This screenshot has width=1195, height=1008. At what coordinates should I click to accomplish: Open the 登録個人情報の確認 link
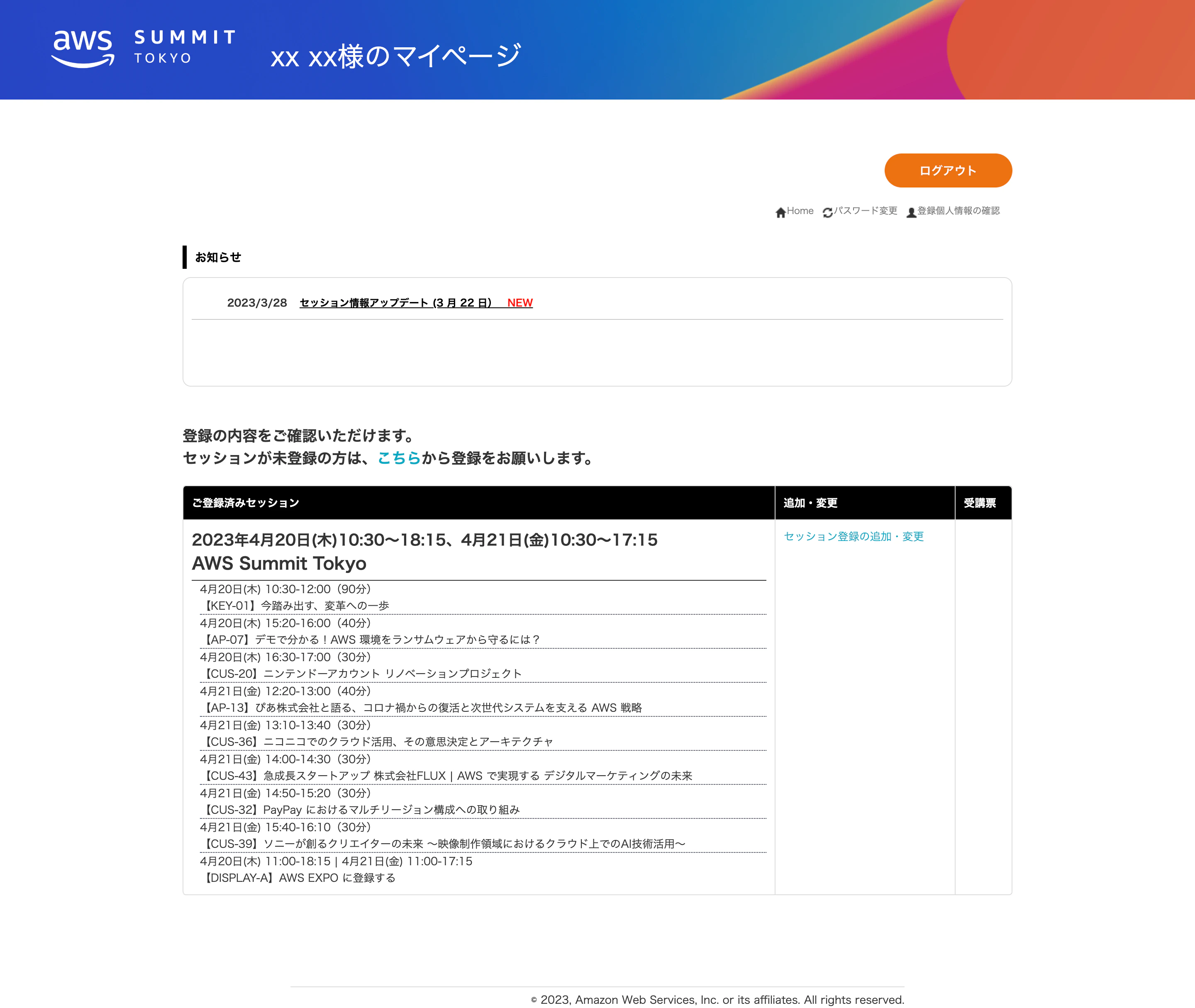pyautogui.click(x=958, y=211)
